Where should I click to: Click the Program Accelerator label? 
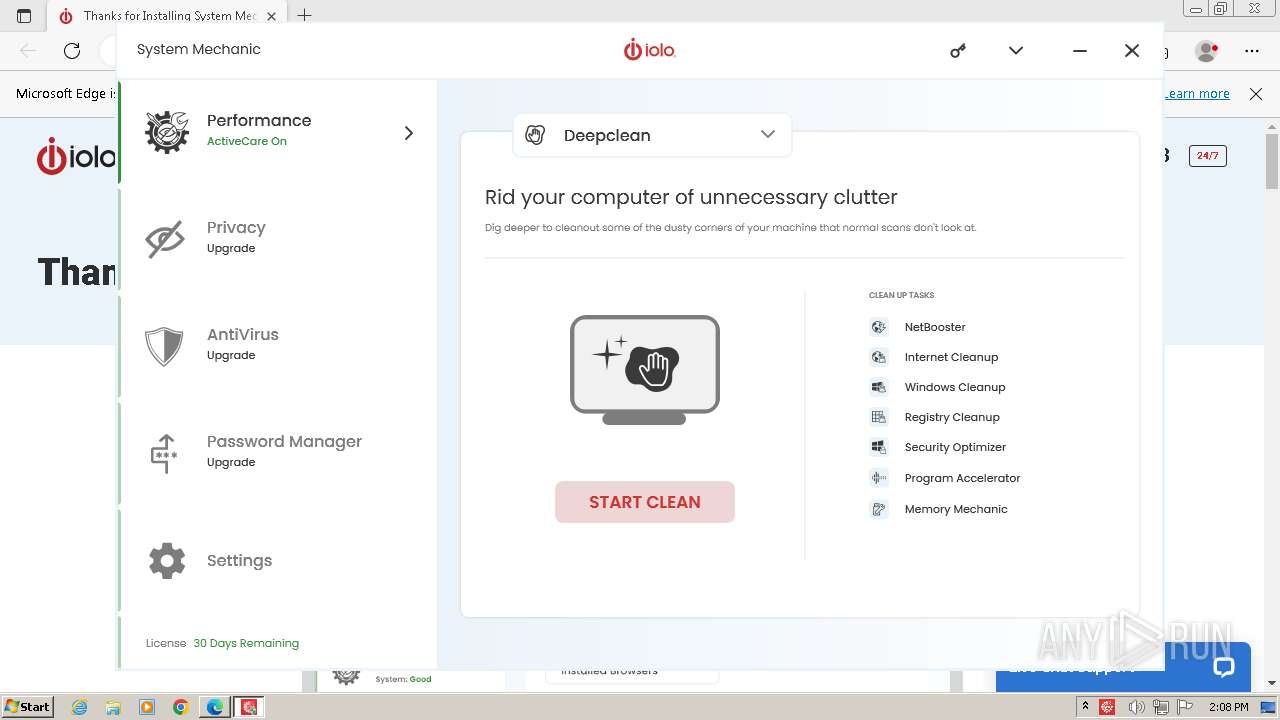pyautogui.click(x=962, y=478)
